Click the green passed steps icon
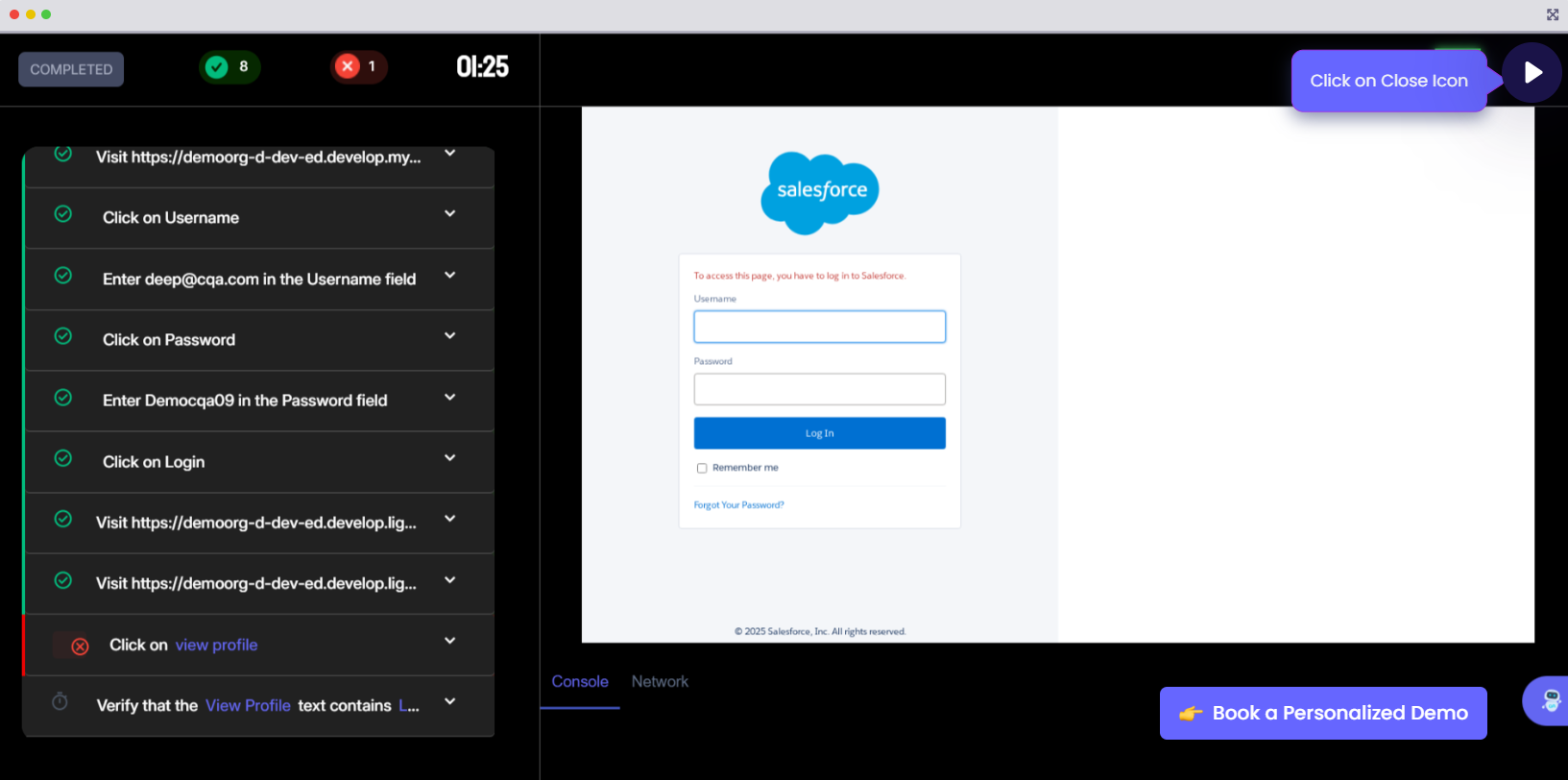Screen dimensions: 1568x780 click(217, 66)
